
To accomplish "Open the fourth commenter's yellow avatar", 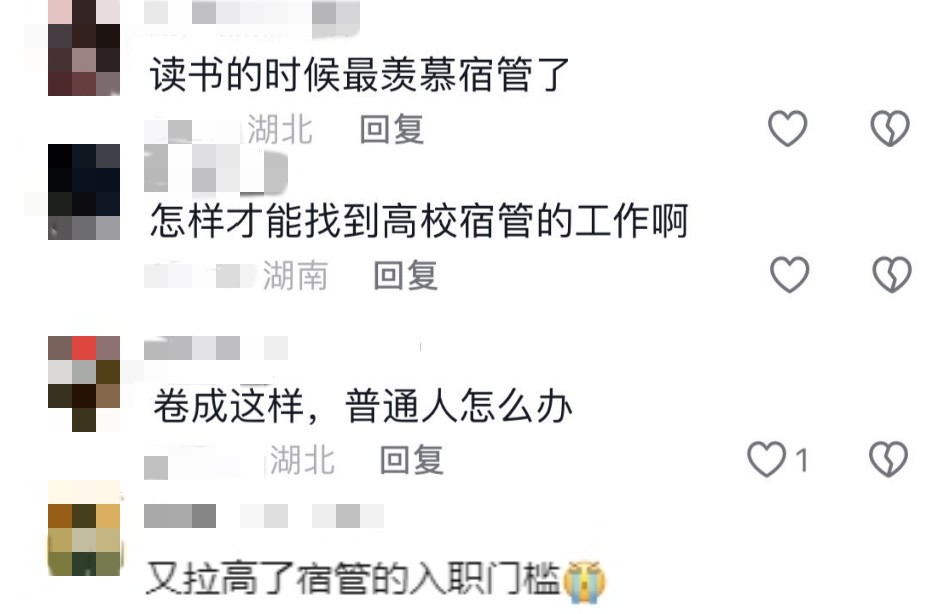I will pos(84,528).
